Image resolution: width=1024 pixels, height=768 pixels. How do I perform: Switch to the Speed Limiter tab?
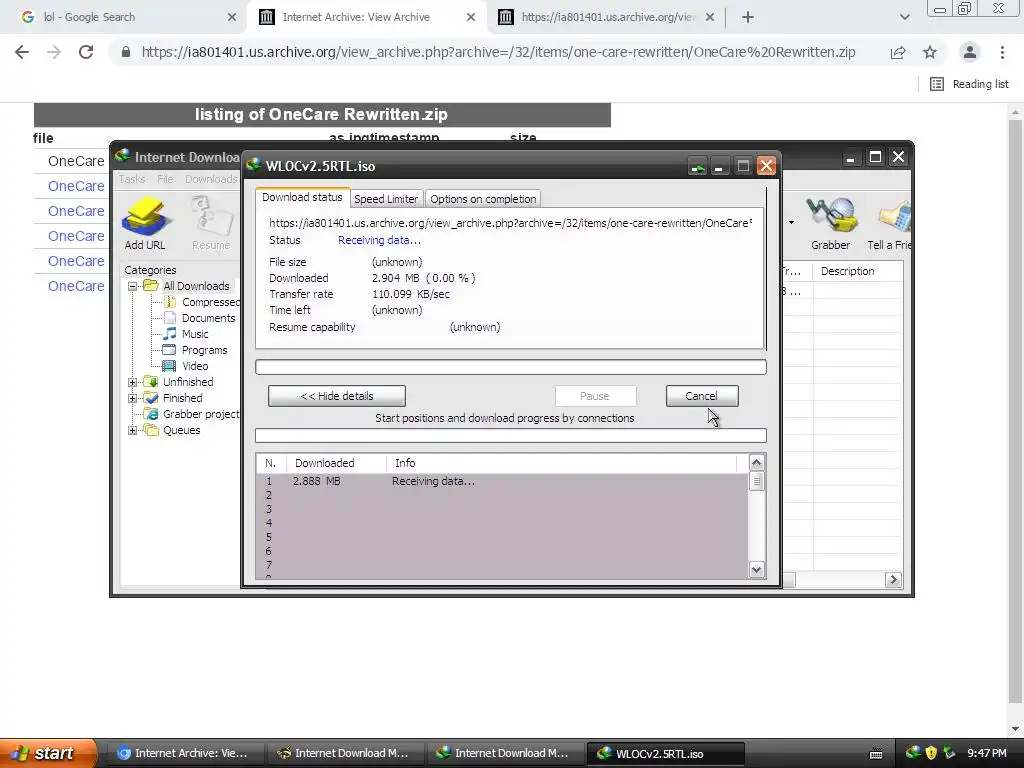coord(386,199)
